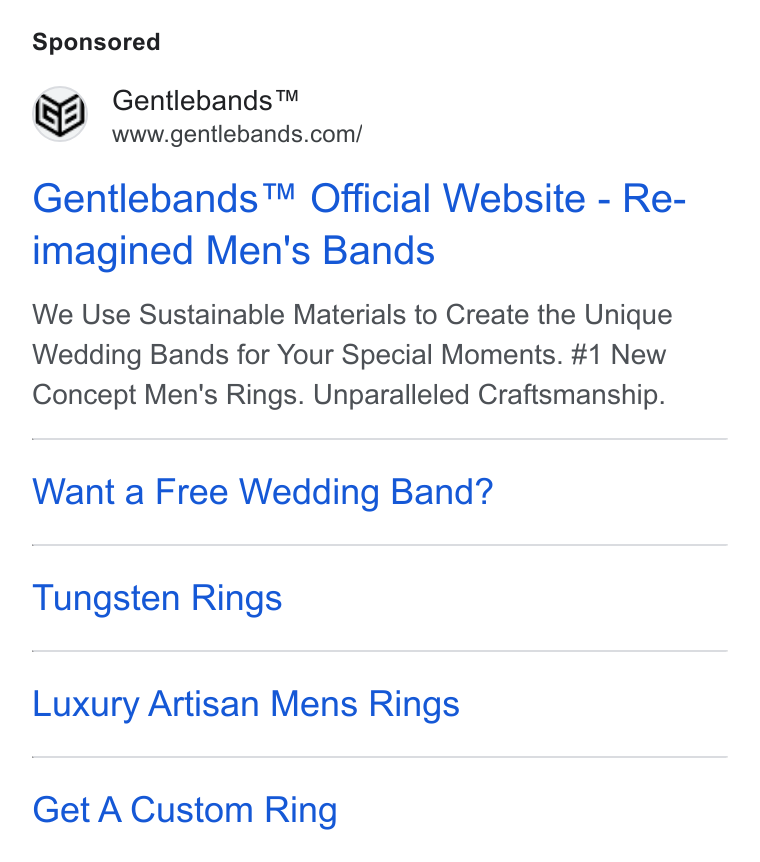Click '#1 New Concept Men's Rings' text
The height and width of the screenshot is (862, 760).
[x=349, y=375]
